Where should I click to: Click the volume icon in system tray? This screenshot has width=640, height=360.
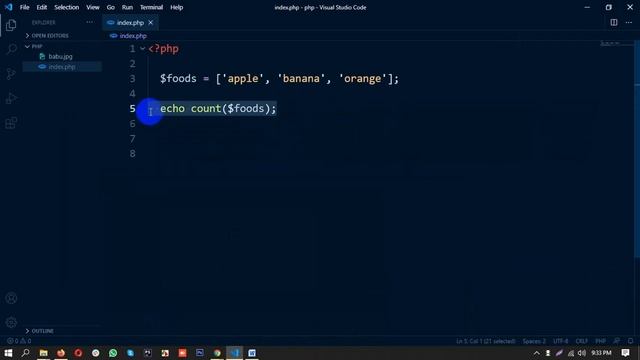(x=582, y=353)
